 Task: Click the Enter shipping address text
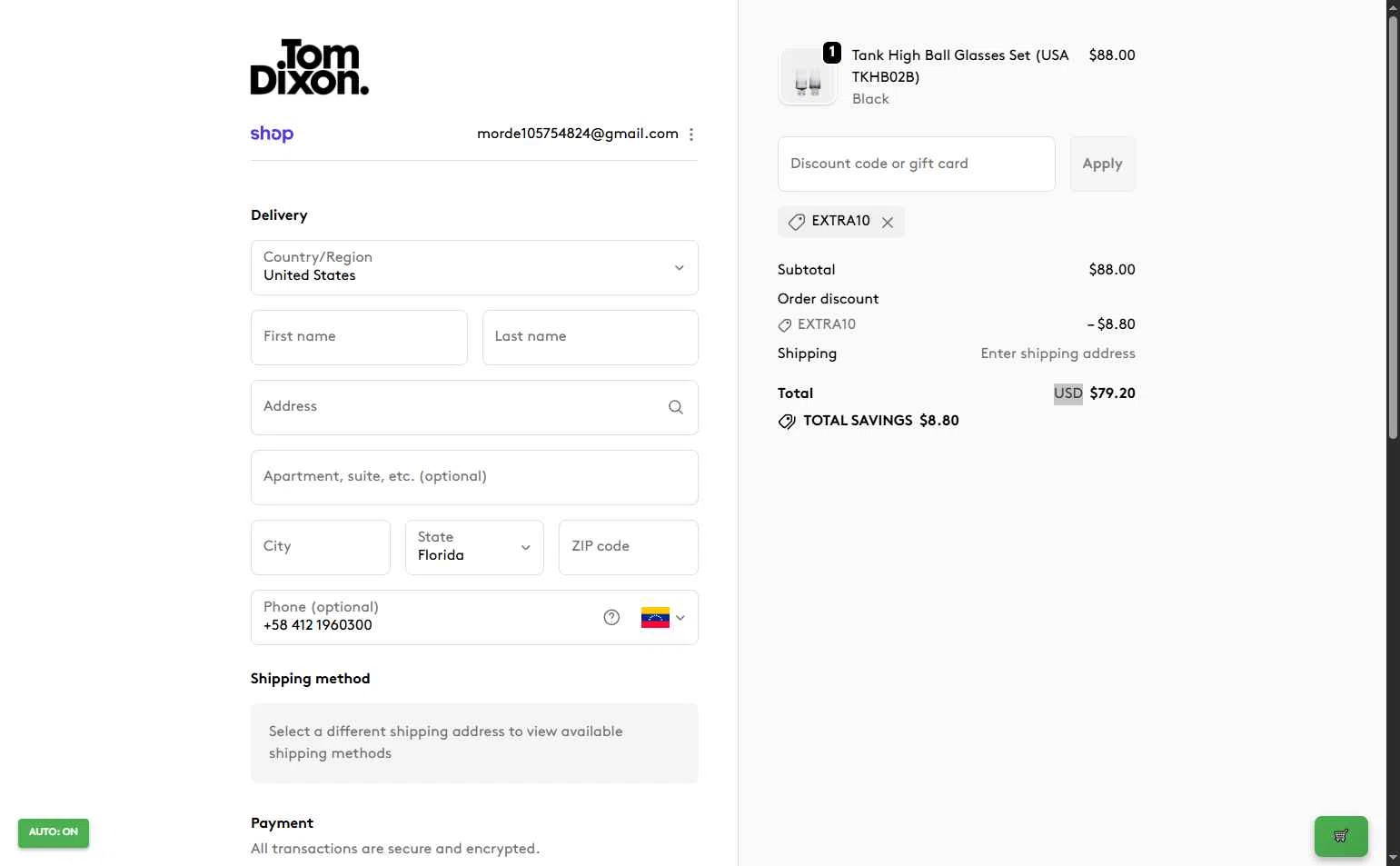pos(1058,353)
